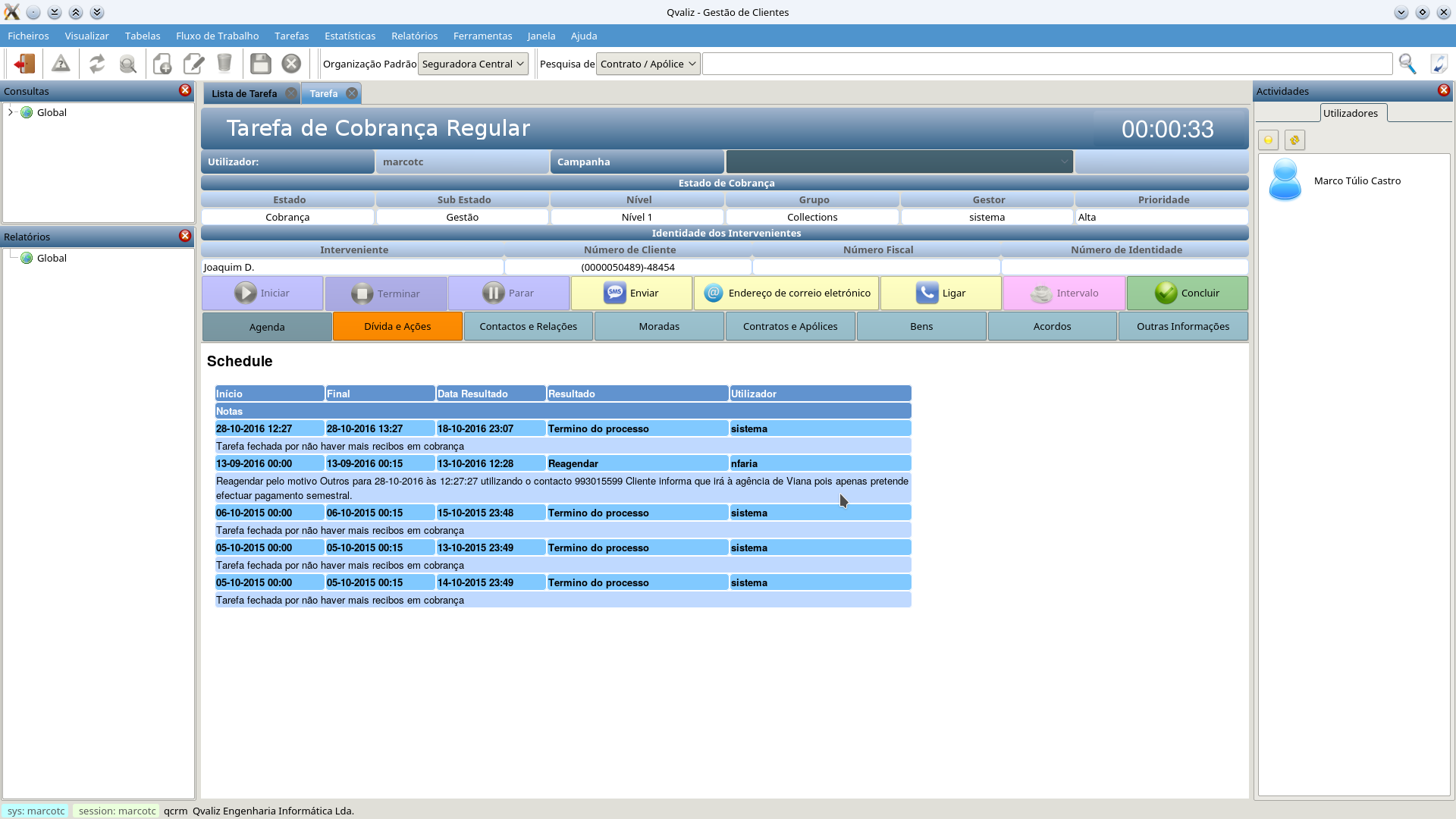Close the Consultas panel
Viewport: 1456px width, 819px height.
(184, 90)
